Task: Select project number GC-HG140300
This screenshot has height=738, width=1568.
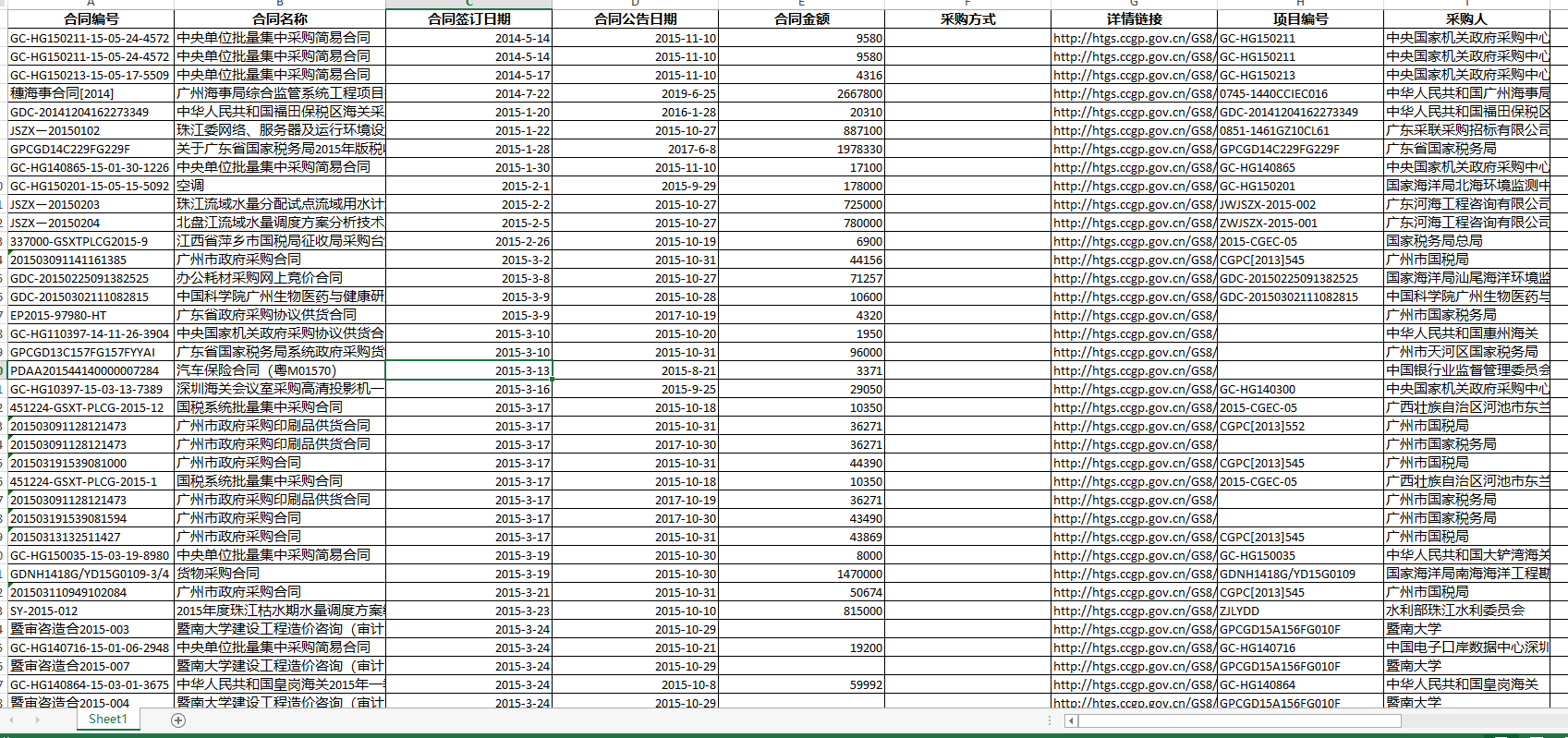Action: point(1300,389)
